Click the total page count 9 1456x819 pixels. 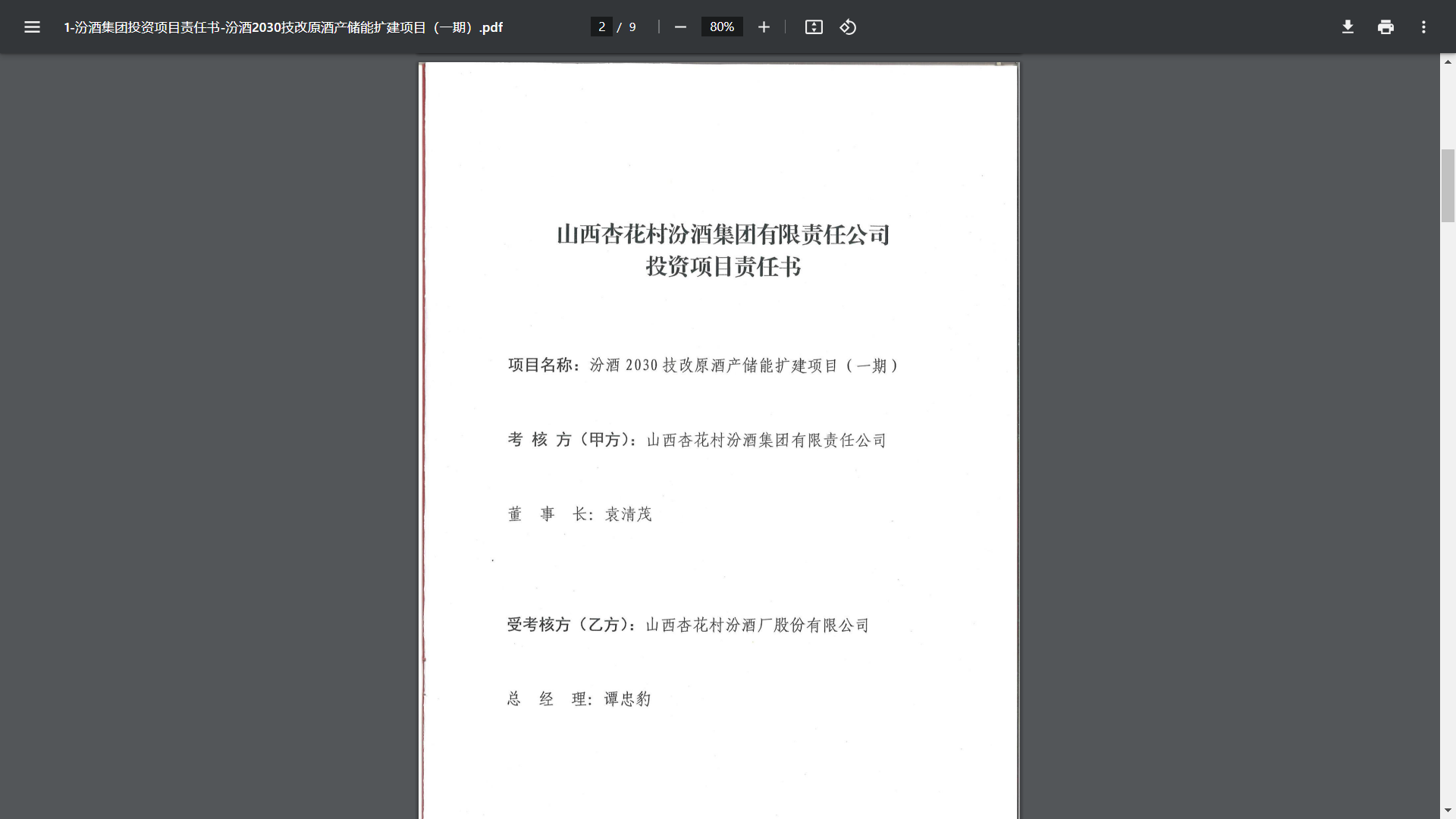[632, 27]
